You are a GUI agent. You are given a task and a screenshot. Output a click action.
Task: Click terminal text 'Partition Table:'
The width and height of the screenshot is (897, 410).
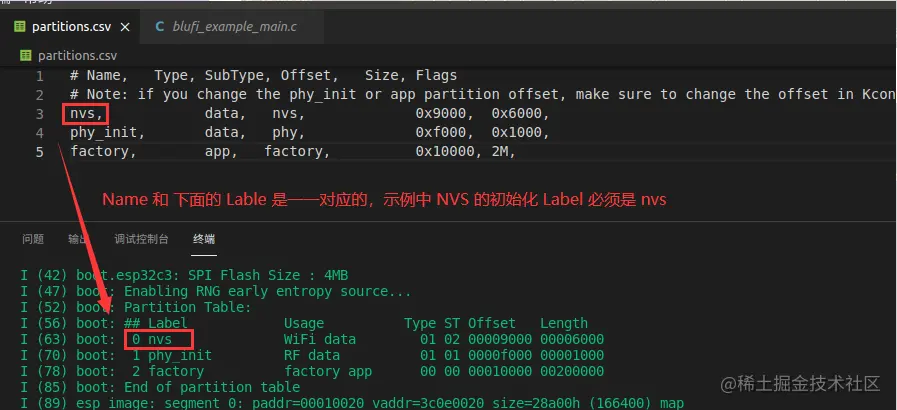point(188,307)
